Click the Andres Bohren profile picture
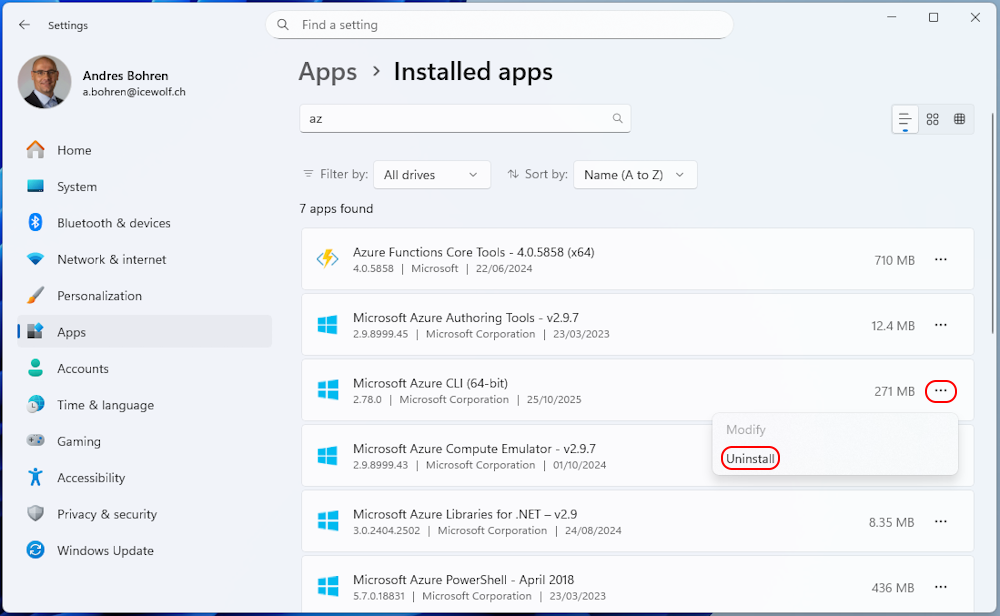1000x616 pixels. pyautogui.click(x=44, y=82)
